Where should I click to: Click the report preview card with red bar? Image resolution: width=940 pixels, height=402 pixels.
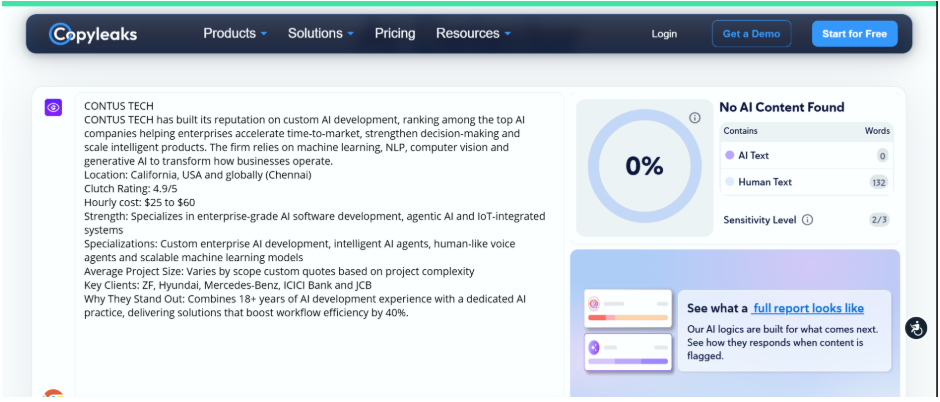(x=628, y=309)
